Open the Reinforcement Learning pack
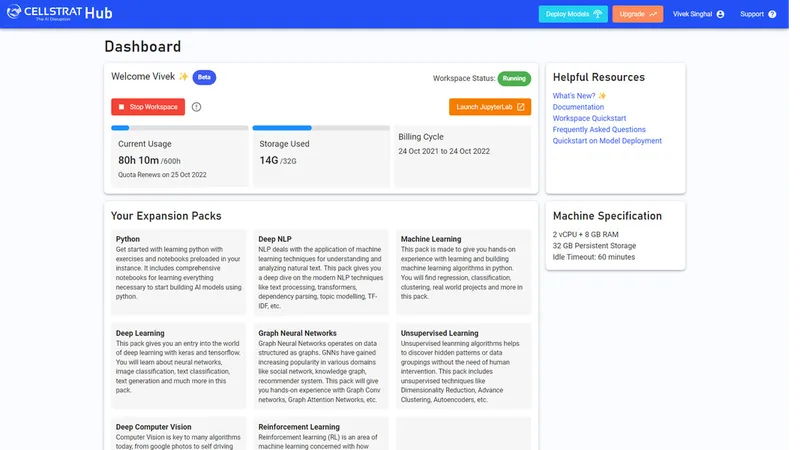Screen dimensions: 800x450 (x=321, y=434)
